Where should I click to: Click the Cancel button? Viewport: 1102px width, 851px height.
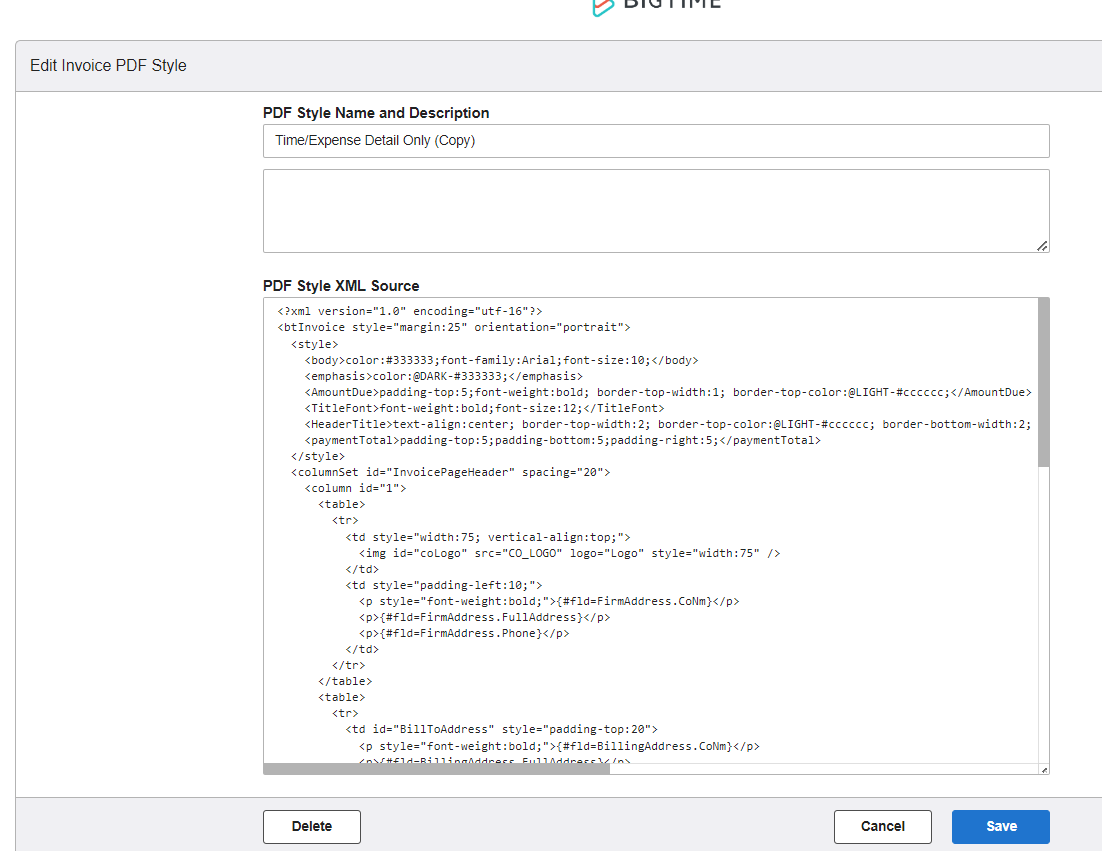882,826
